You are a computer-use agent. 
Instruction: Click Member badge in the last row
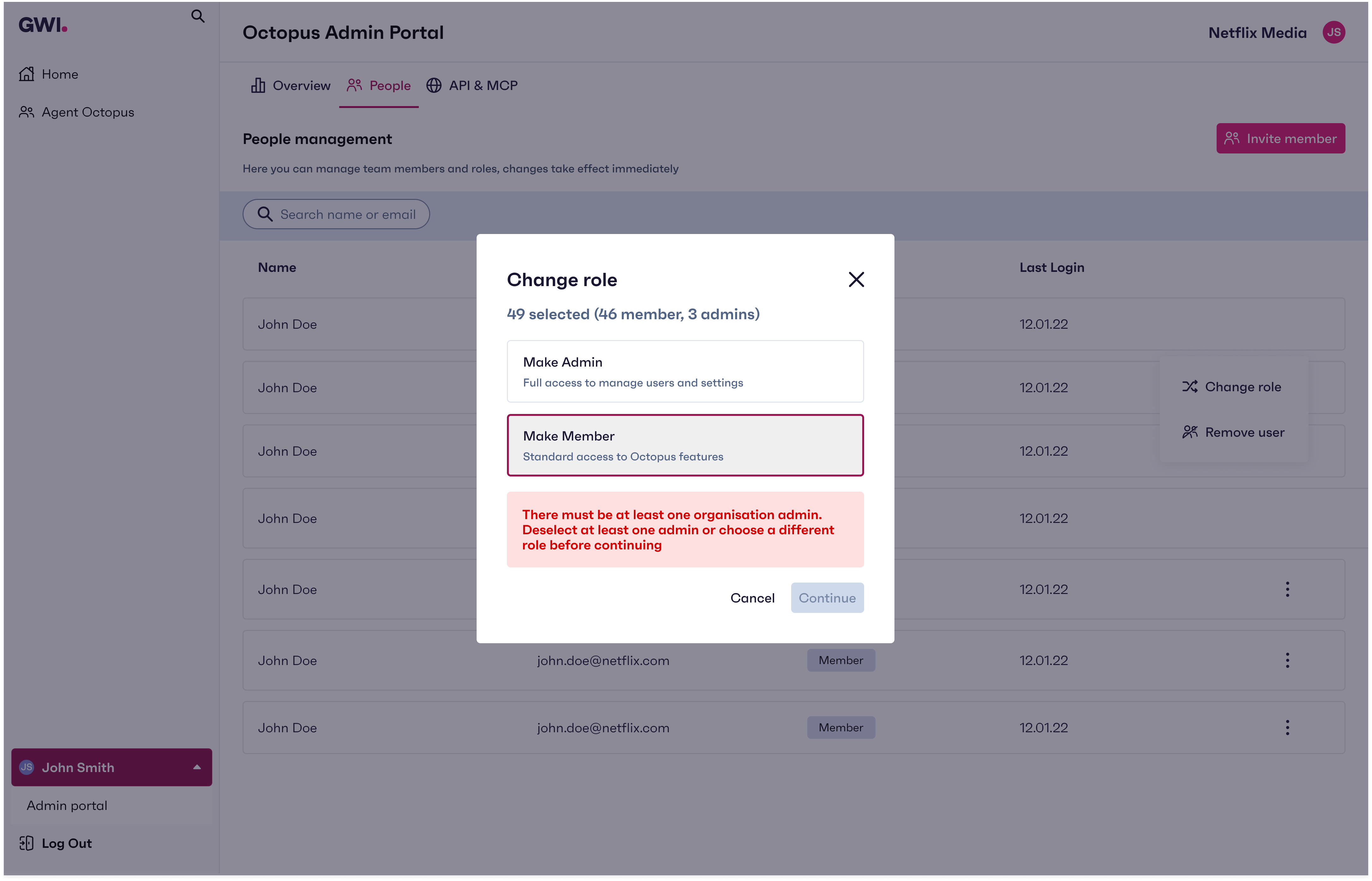pos(840,728)
